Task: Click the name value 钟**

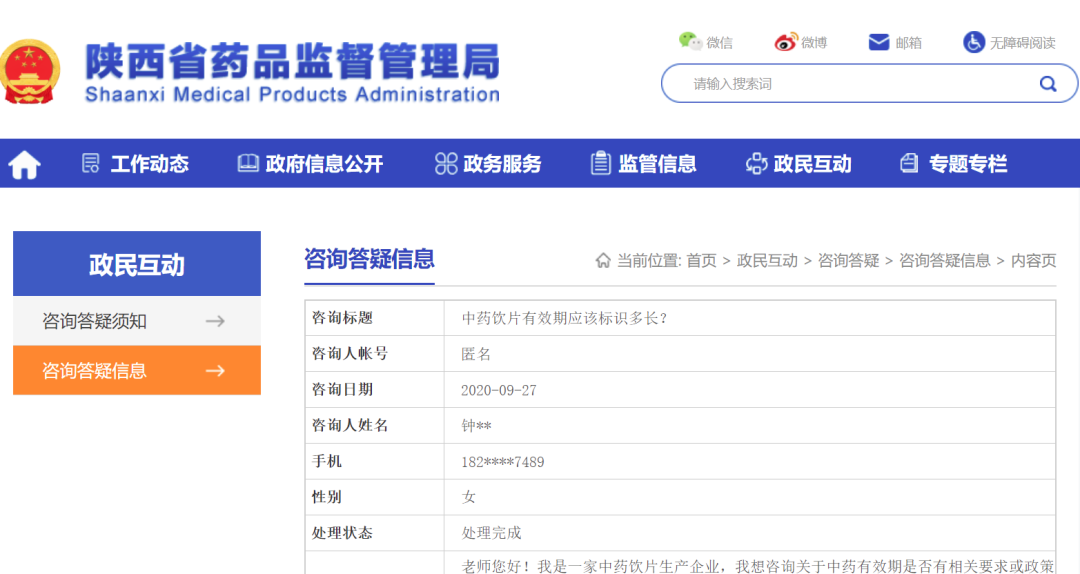Action: tap(476, 426)
